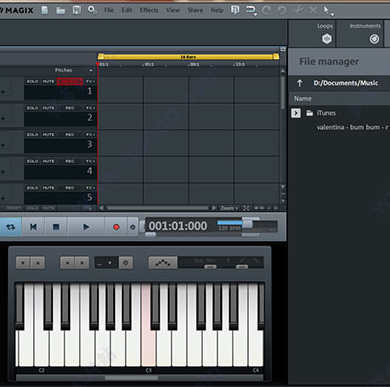Click the RESET button below track list
Image resolution: width=390 pixels, height=387 pixels.
pos(14,208)
